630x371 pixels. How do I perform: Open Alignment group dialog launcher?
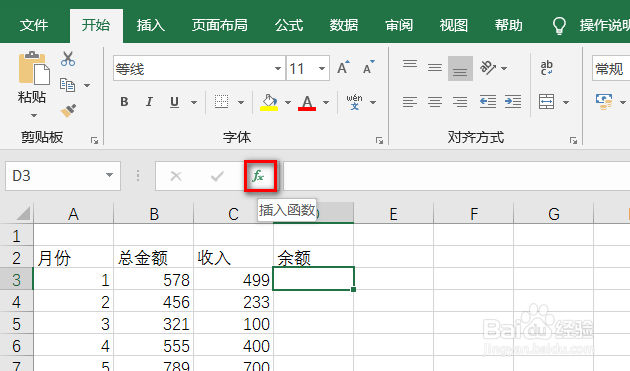[x=573, y=140]
